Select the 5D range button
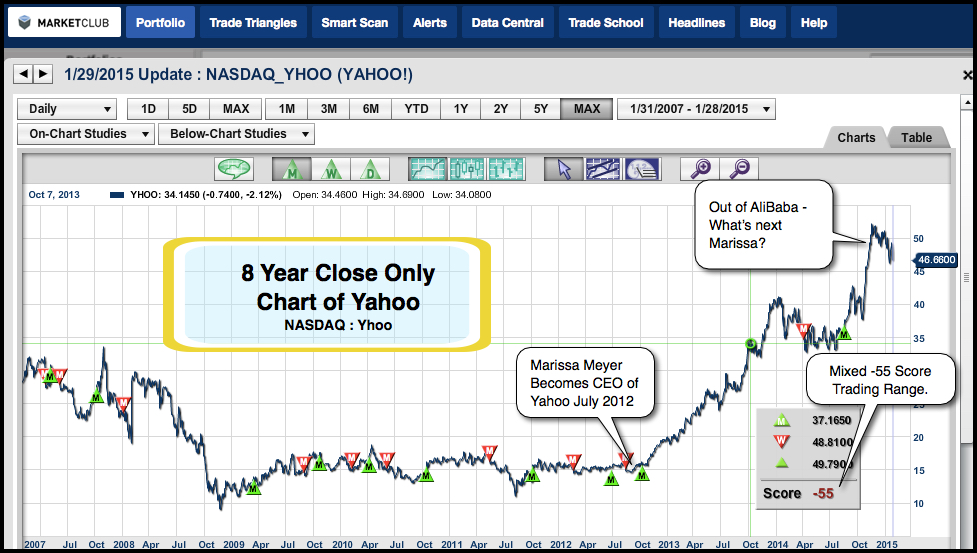Screen dimensions: 977x553 point(189,109)
